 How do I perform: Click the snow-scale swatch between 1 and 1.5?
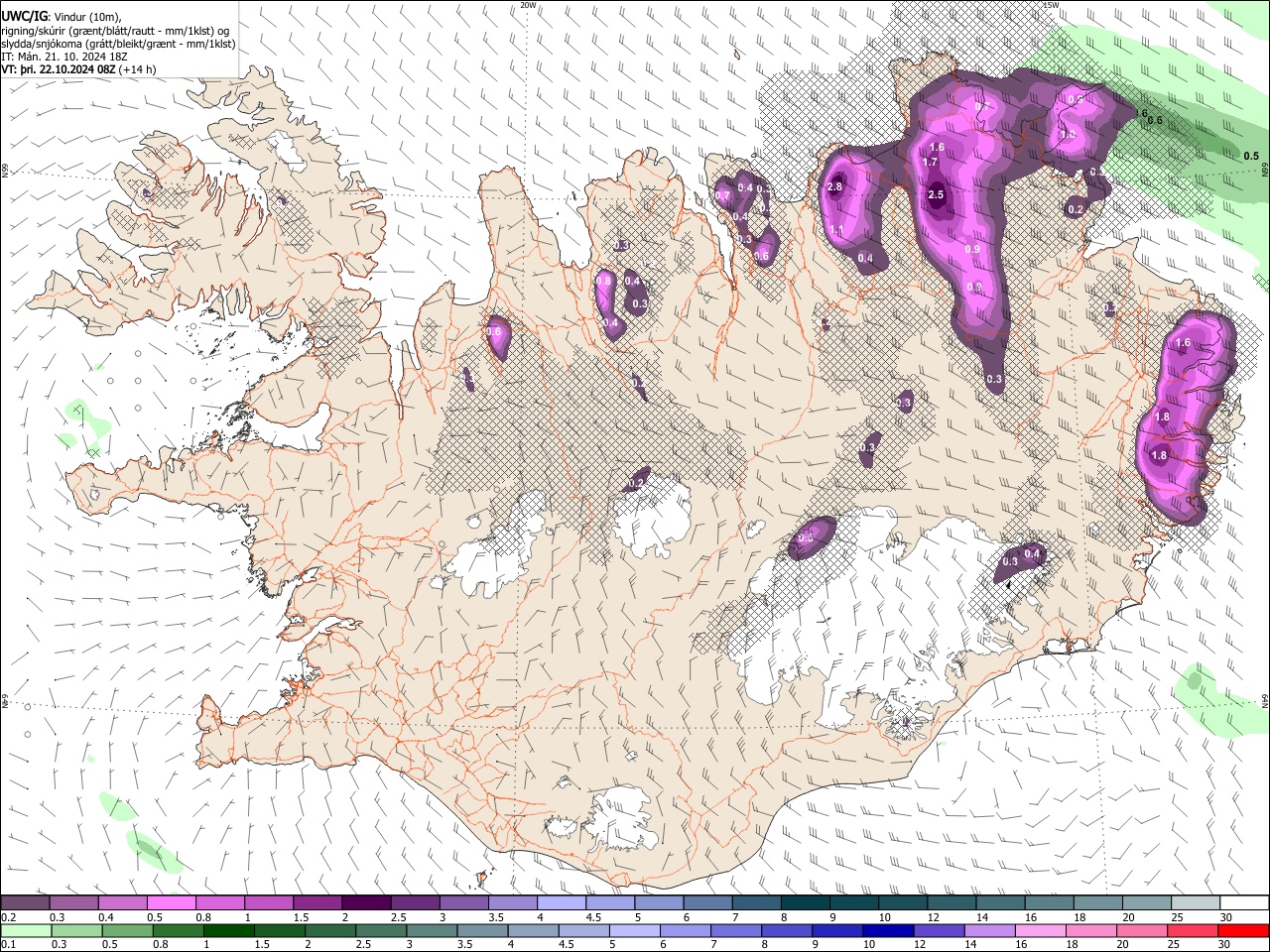pyautogui.click(x=269, y=903)
